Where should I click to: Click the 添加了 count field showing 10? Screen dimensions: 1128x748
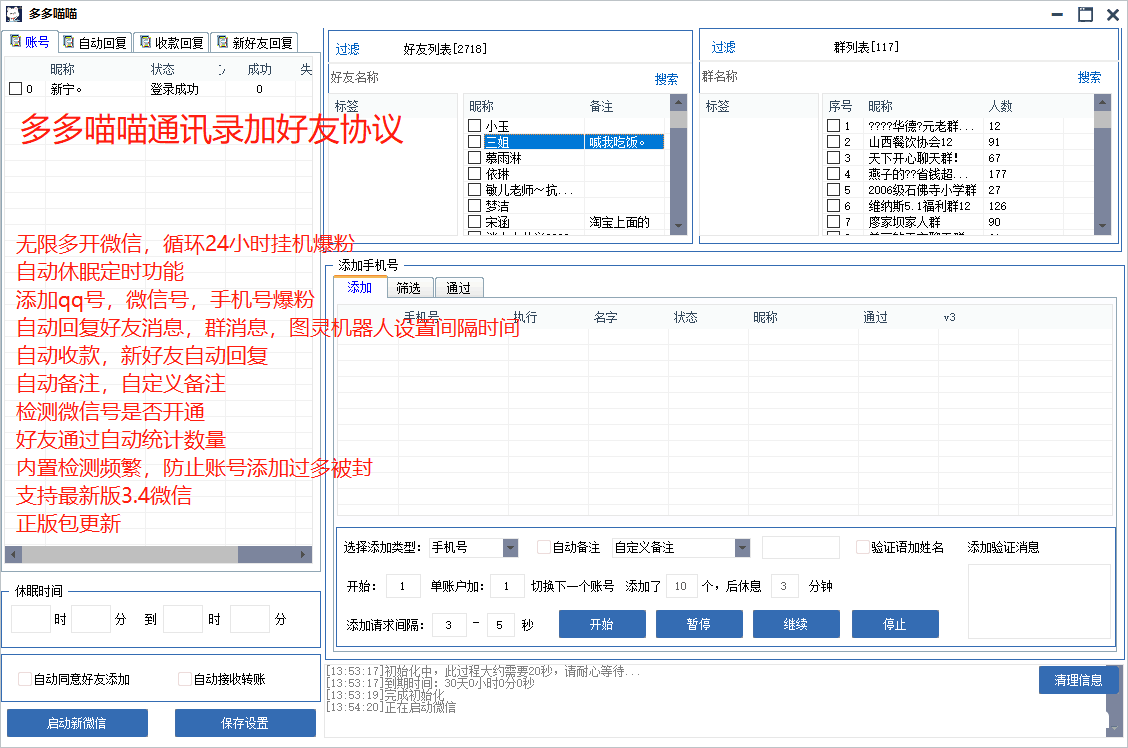[x=683, y=586]
